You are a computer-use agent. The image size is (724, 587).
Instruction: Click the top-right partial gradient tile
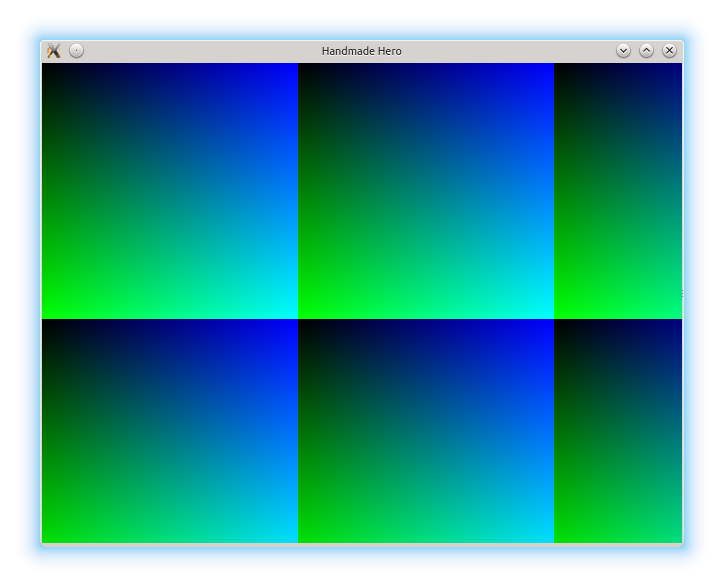[x=618, y=191]
